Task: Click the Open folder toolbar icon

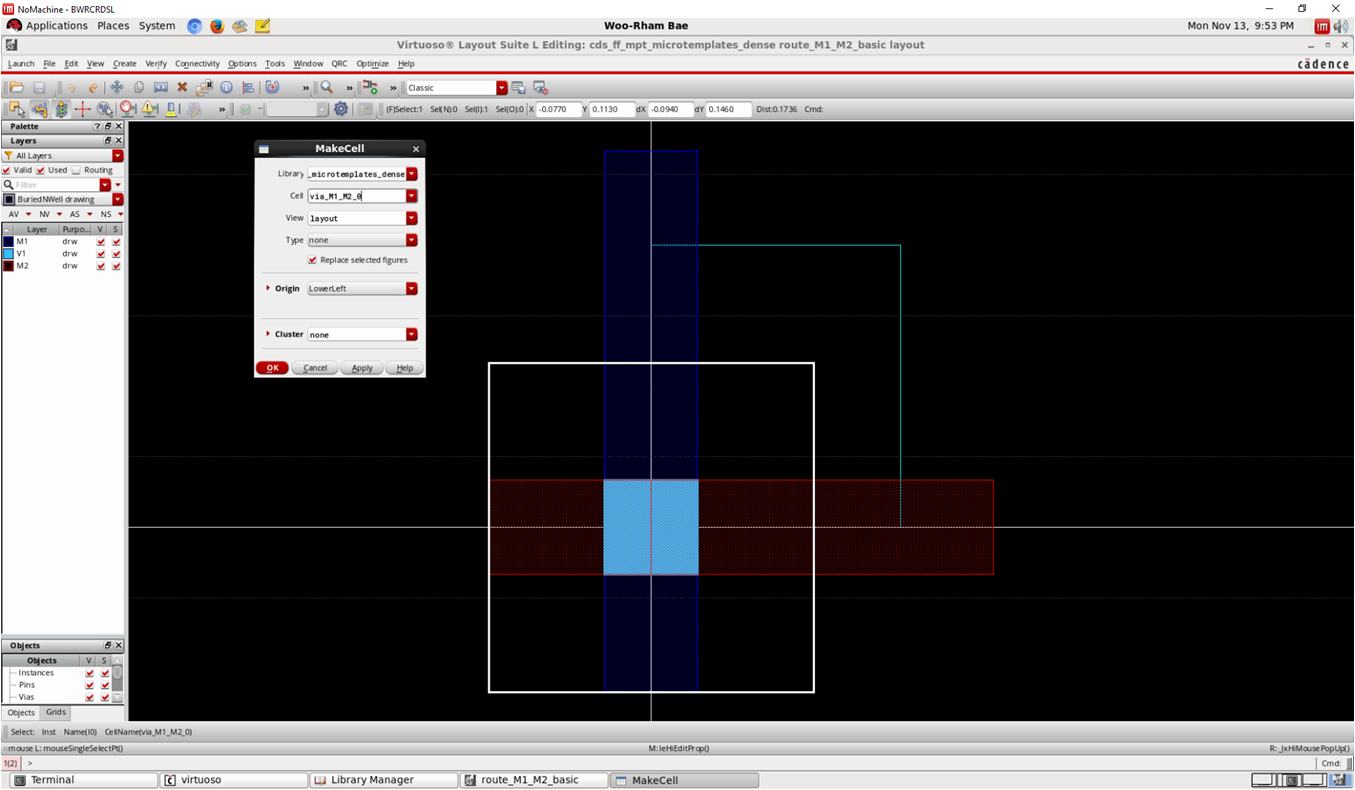Action: (16, 88)
